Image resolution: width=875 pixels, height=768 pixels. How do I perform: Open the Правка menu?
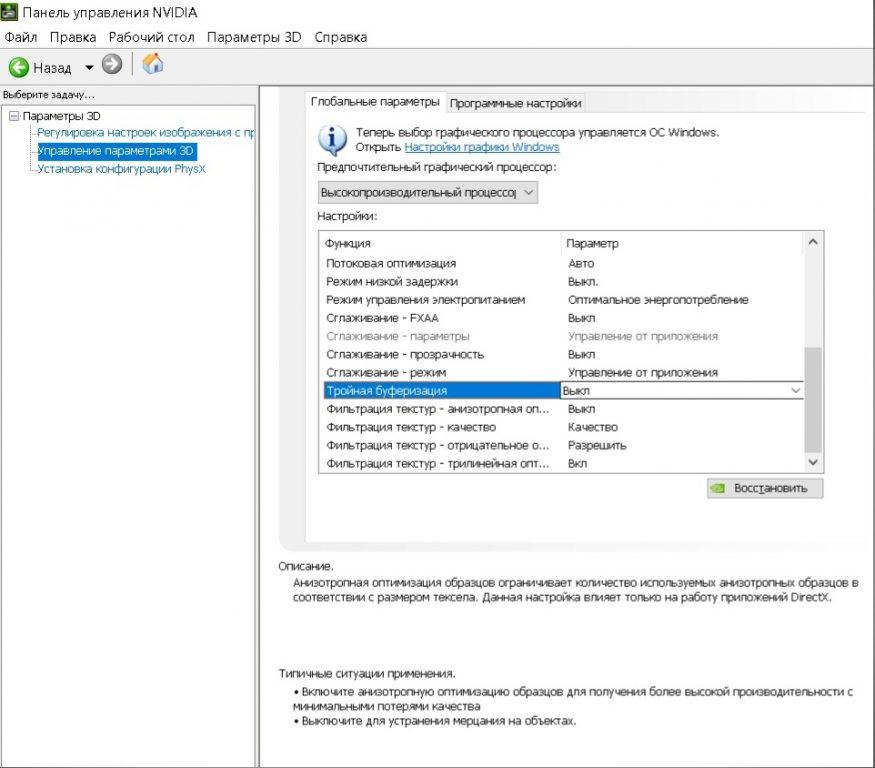coord(73,37)
